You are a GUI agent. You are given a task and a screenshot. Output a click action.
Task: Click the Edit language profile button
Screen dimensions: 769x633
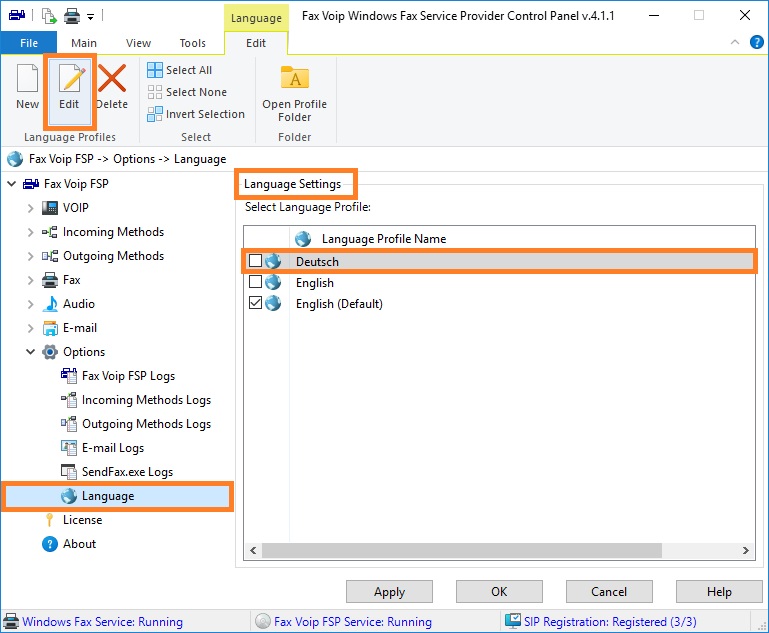69,90
